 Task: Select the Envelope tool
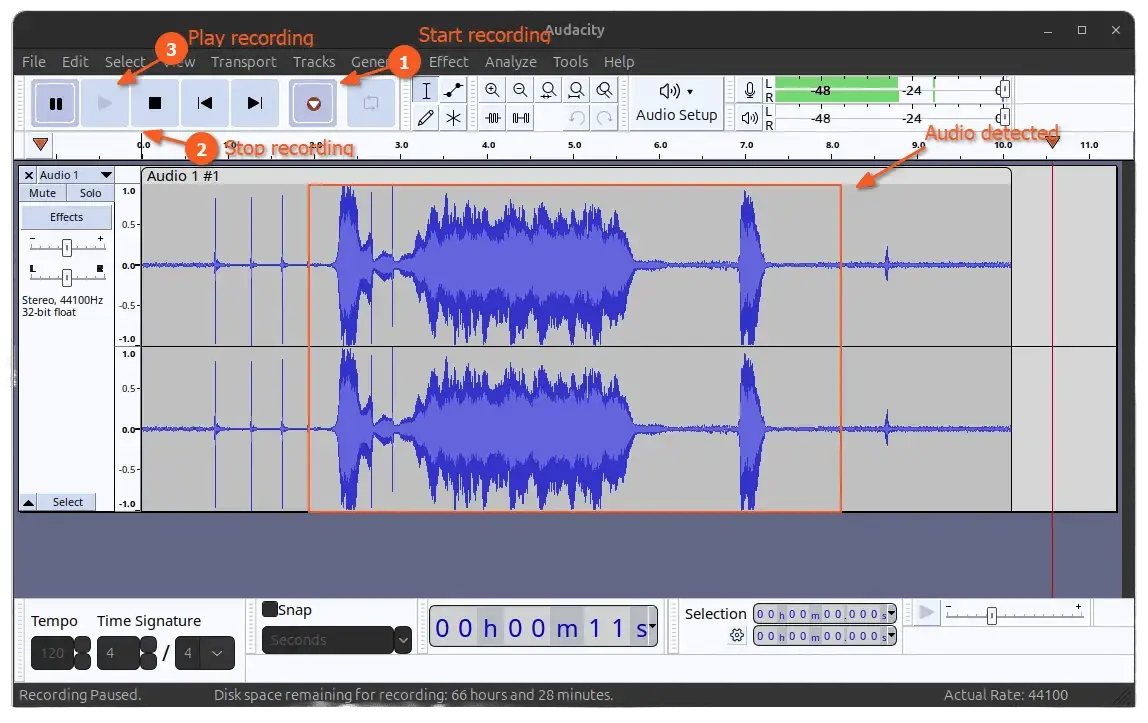tap(453, 90)
